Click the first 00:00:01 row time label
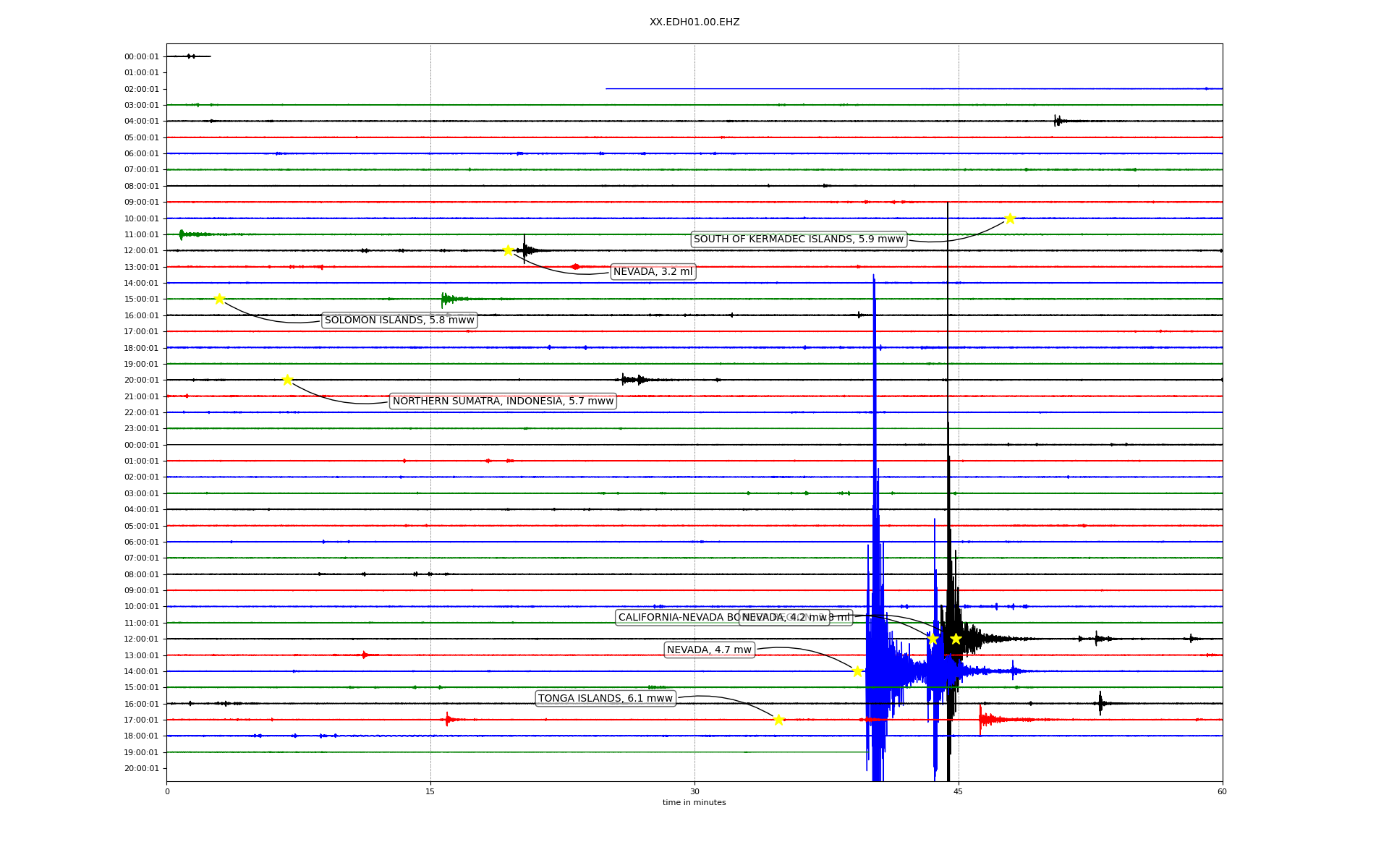The height and width of the screenshot is (868, 1389). [142, 56]
